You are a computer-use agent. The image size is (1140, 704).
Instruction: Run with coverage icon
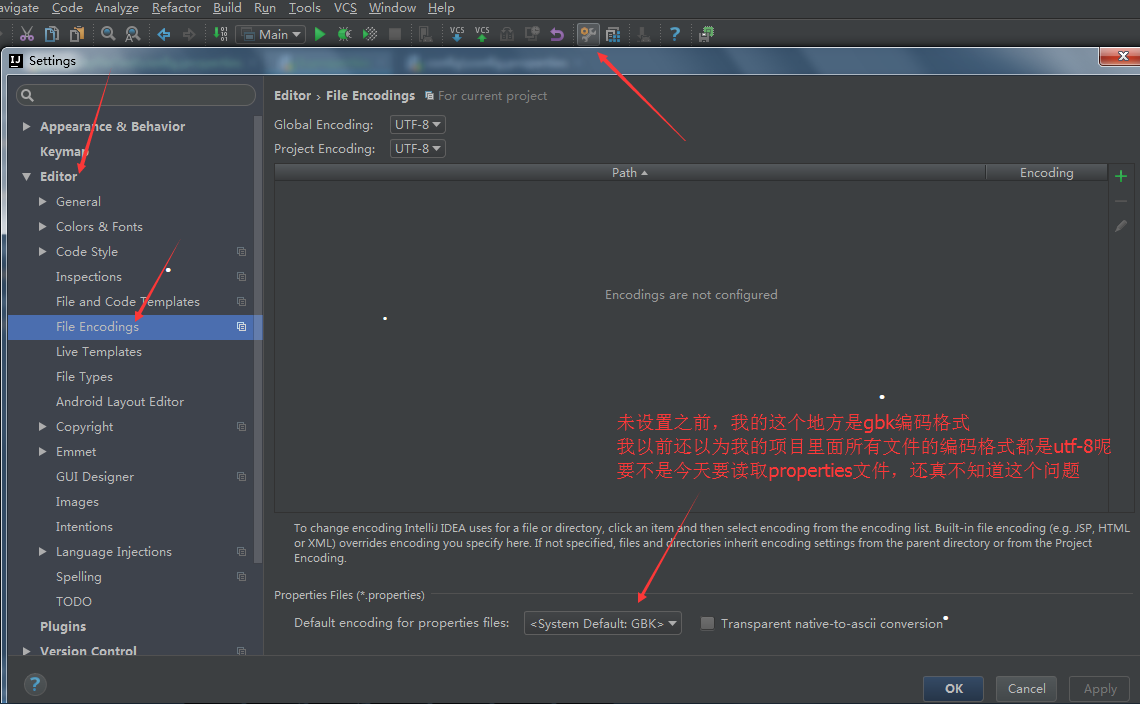click(x=370, y=34)
